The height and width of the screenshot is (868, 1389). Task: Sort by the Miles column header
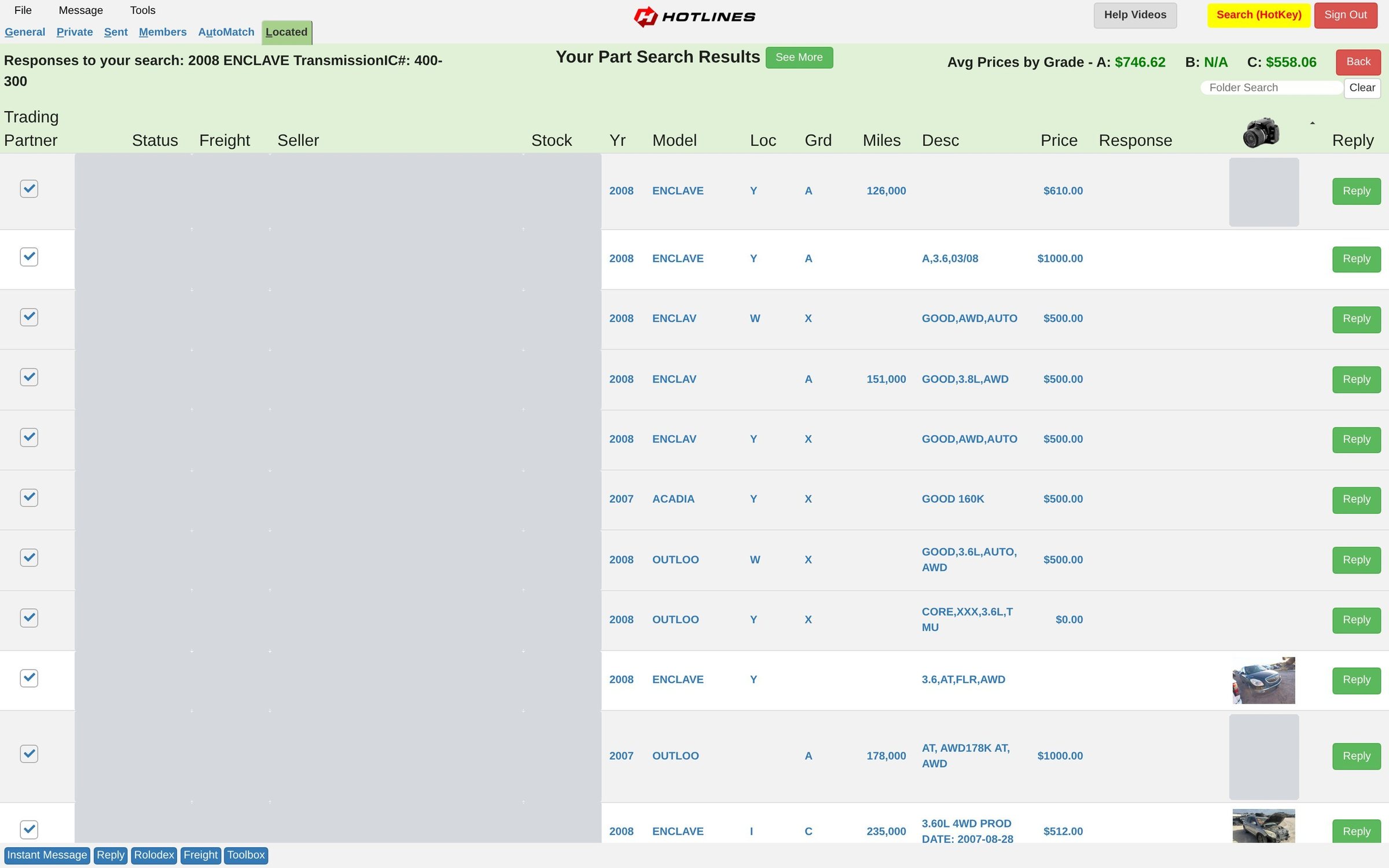881,141
